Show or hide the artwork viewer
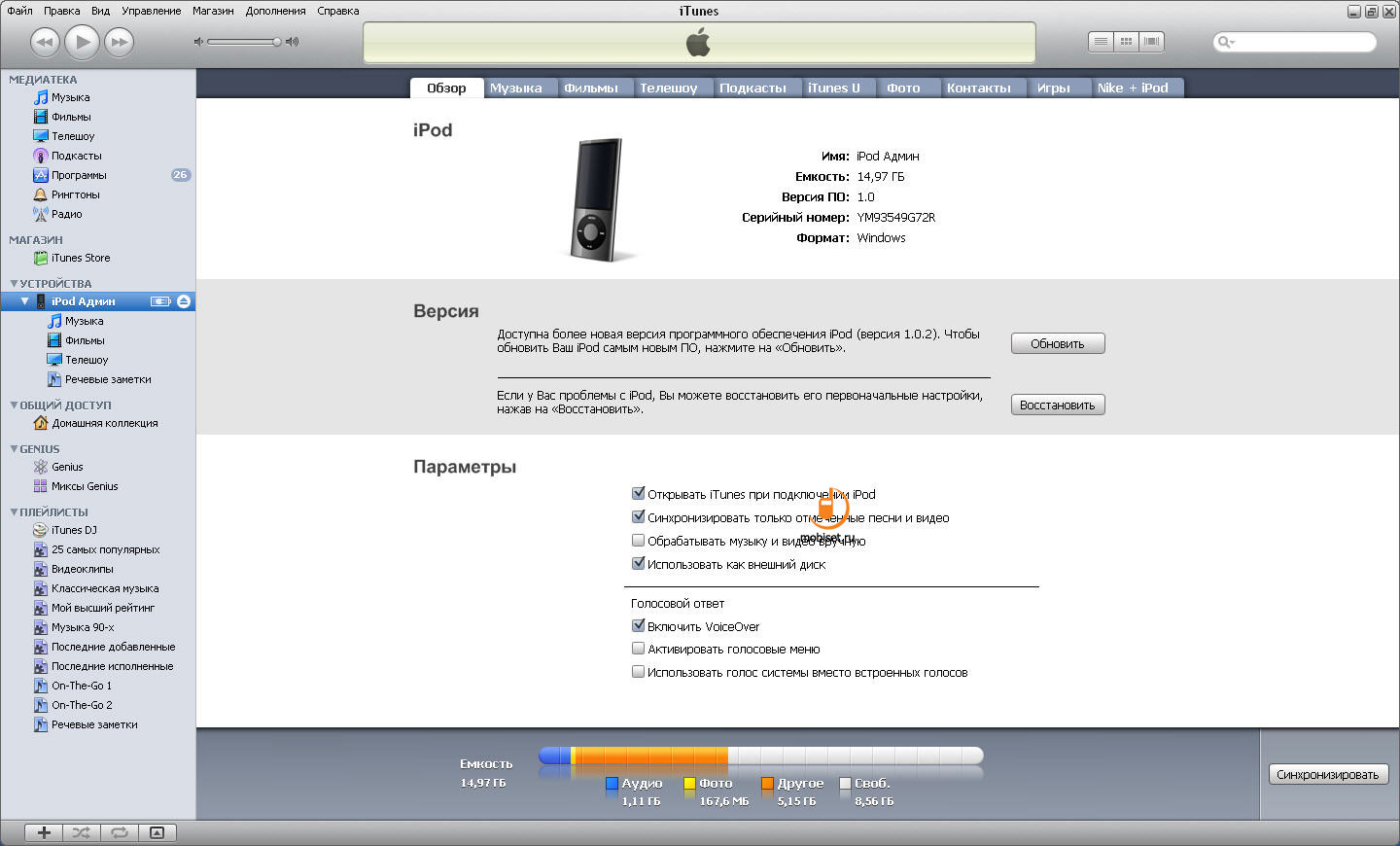 pos(157,832)
